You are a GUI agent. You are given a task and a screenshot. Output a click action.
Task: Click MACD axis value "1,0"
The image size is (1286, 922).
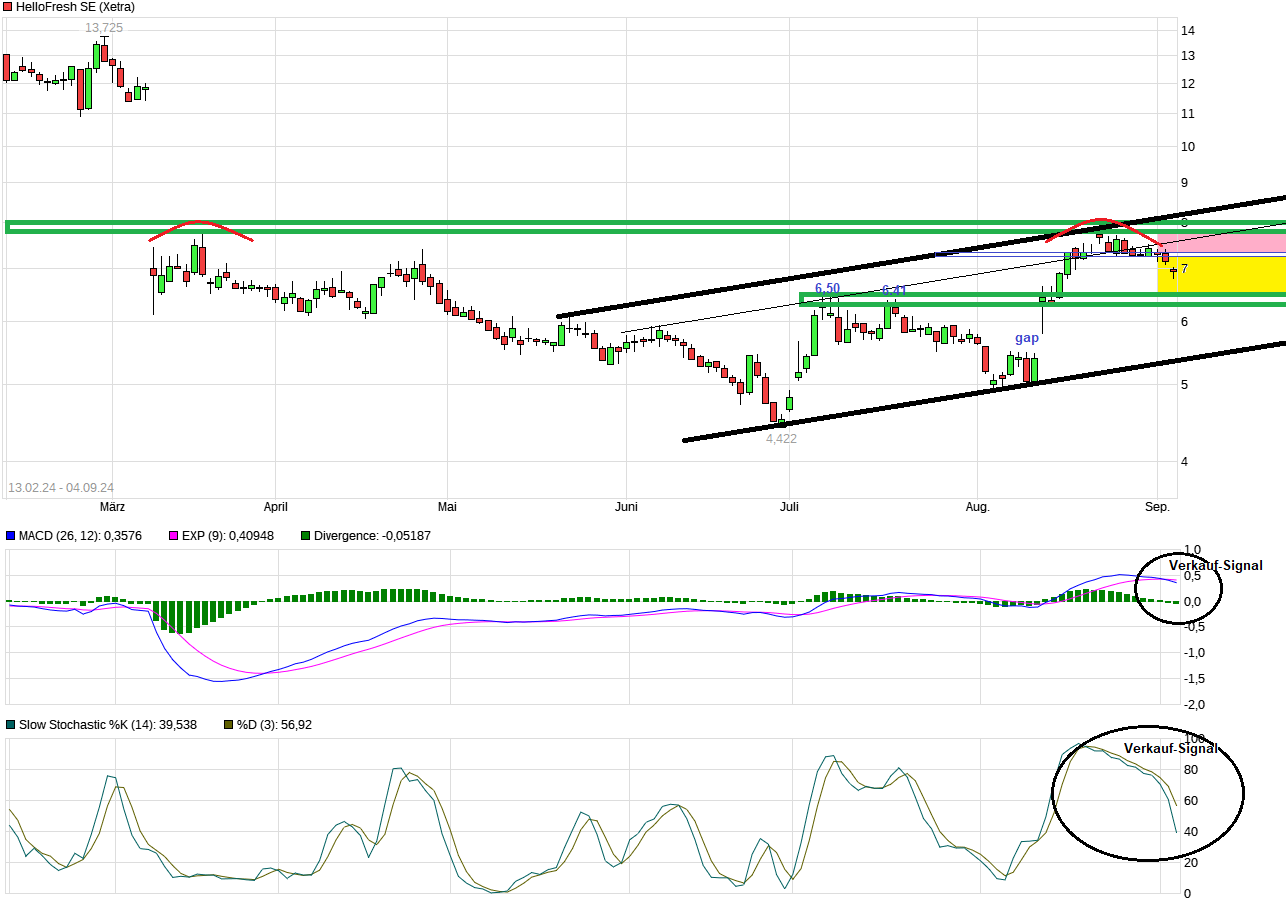[x=1192, y=550]
